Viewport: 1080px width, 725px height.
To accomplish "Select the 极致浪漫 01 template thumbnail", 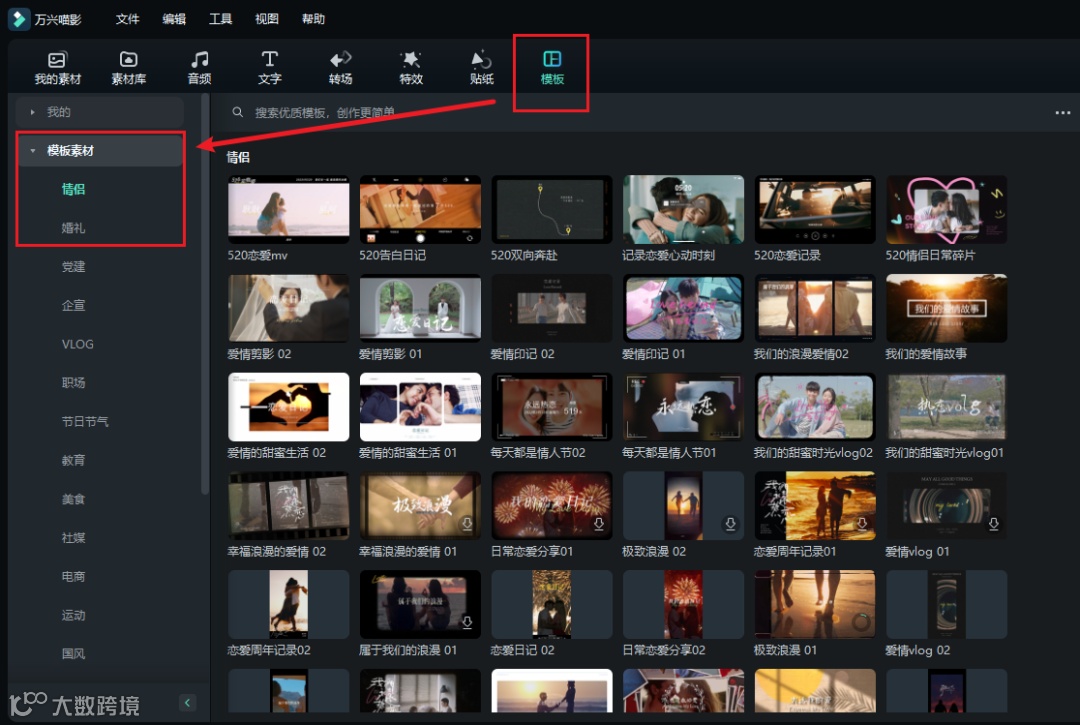I will point(815,604).
